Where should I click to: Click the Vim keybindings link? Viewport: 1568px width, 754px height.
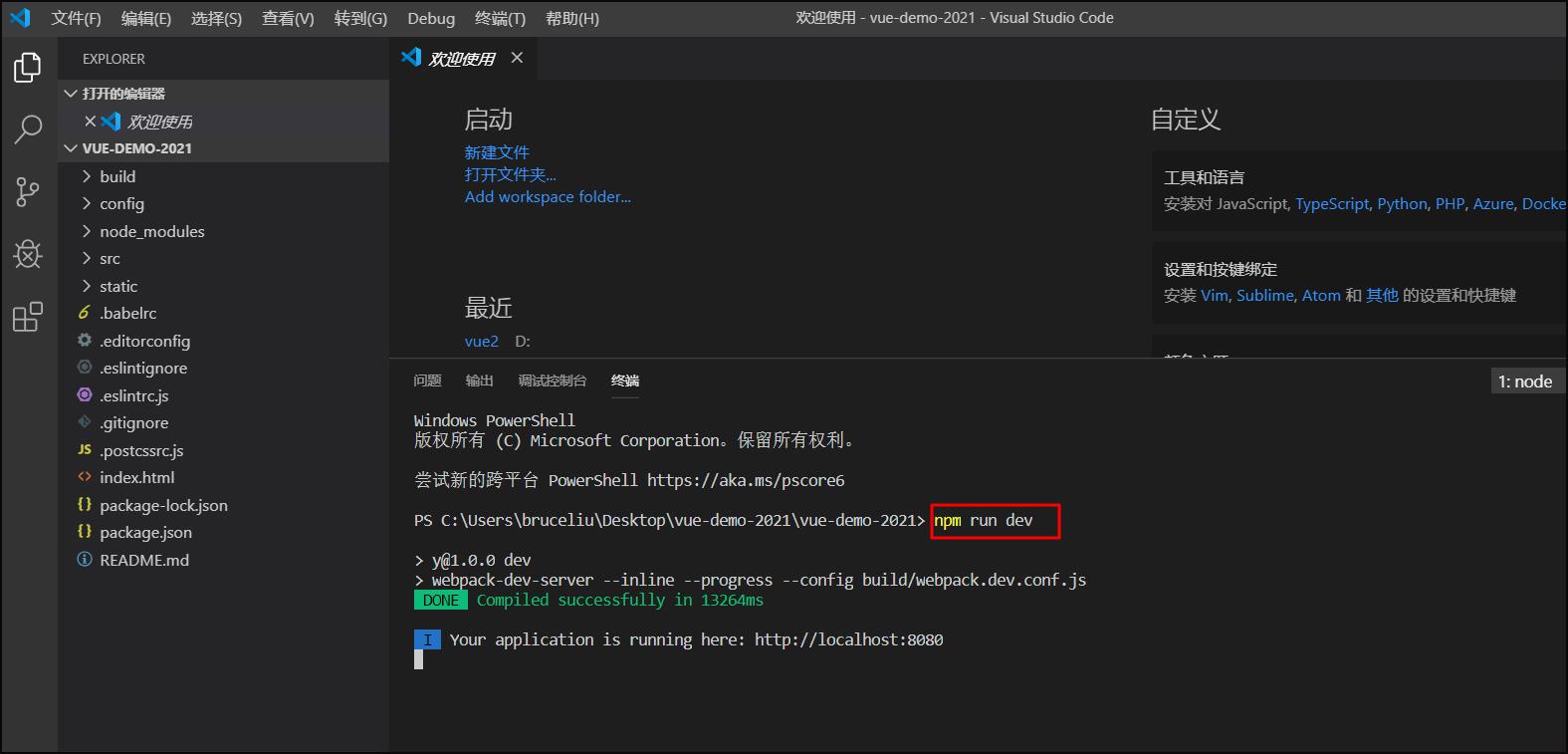click(1215, 295)
